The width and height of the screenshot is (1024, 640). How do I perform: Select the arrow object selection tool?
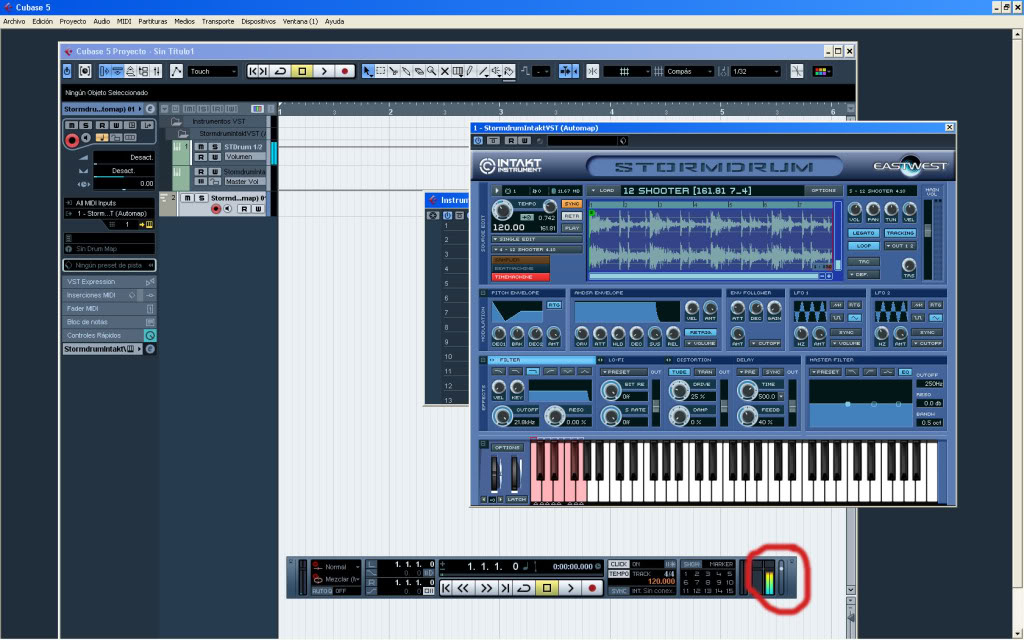click(x=367, y=71)
